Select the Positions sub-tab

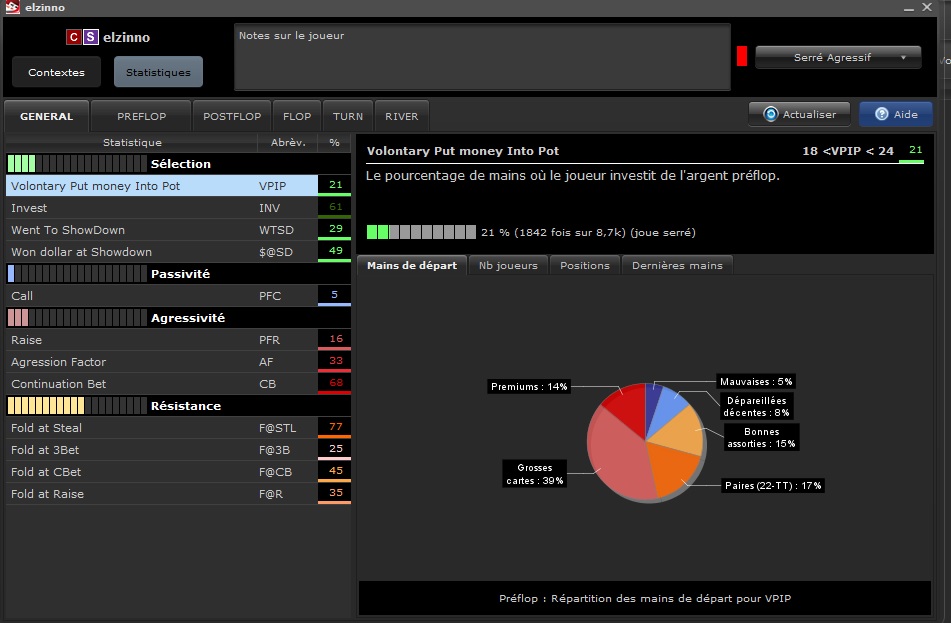point(584,265)
